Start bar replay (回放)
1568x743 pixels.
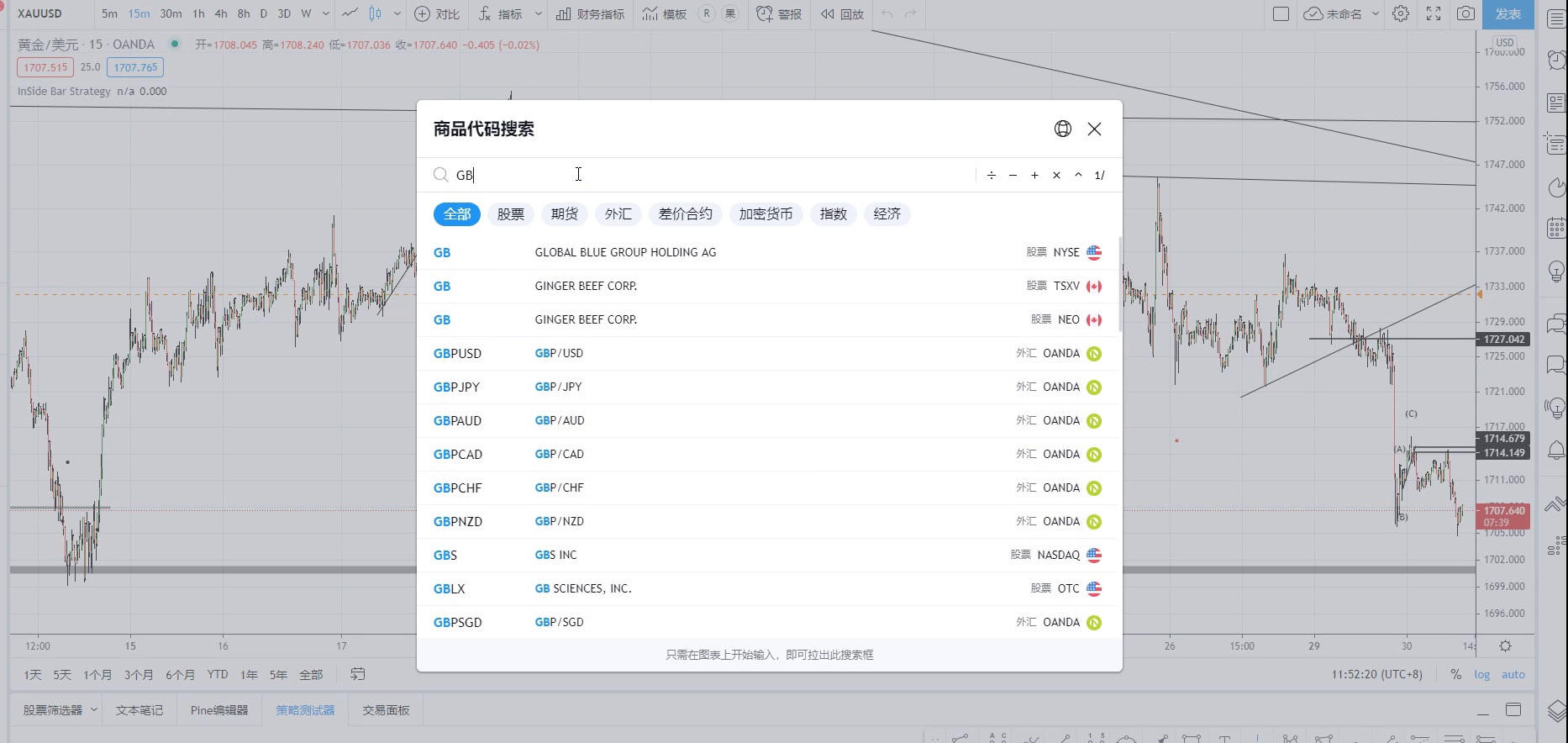point(843,13)
